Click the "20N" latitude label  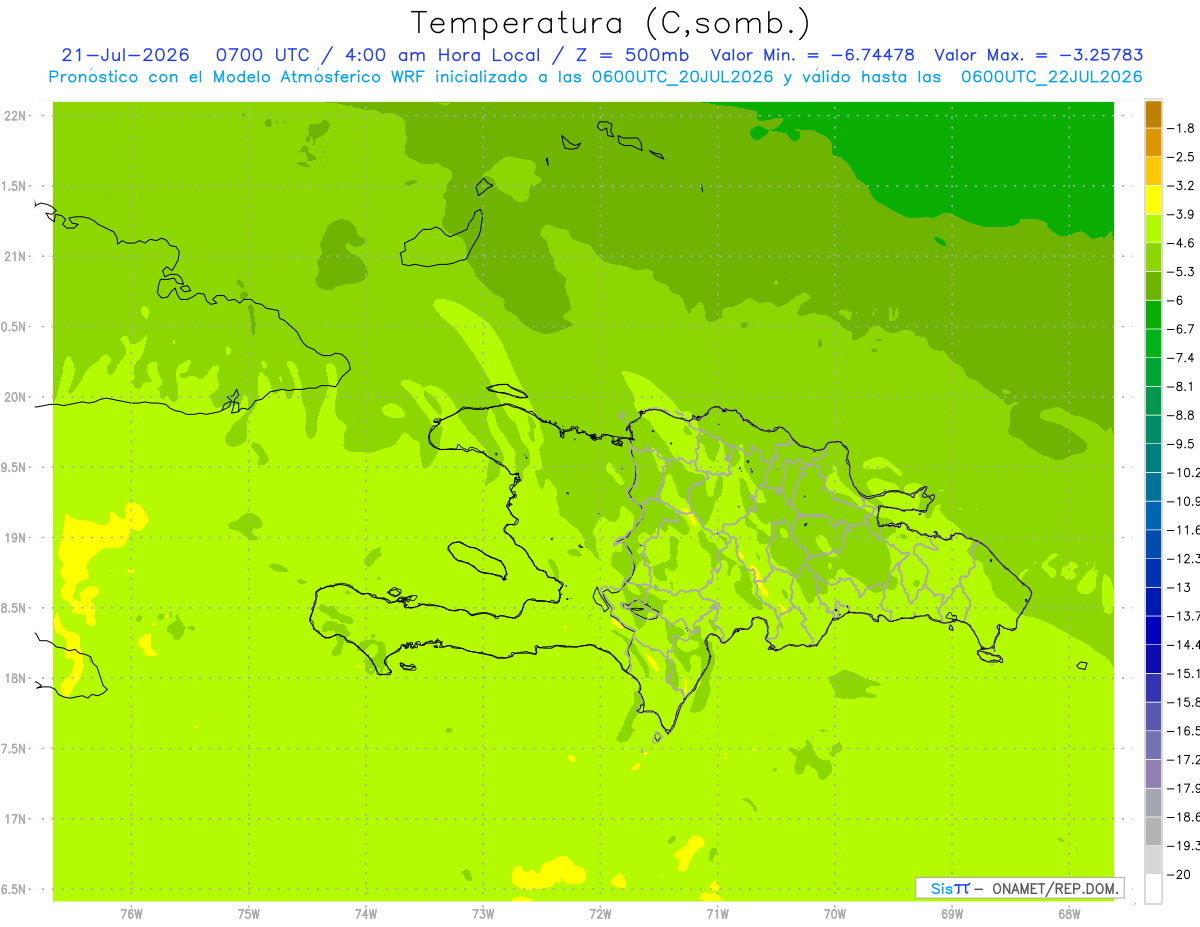[x=15, y=397]
